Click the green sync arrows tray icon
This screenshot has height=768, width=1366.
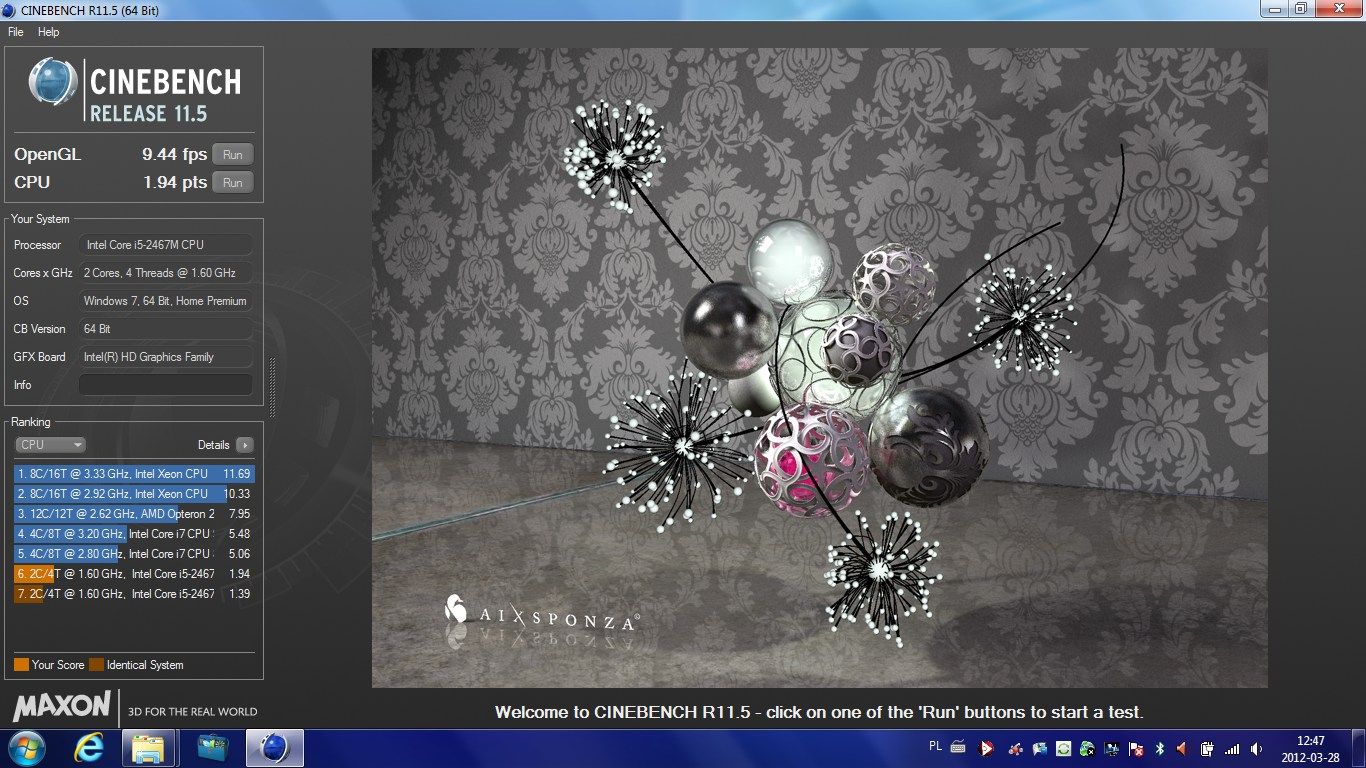tap(1063, 748)
